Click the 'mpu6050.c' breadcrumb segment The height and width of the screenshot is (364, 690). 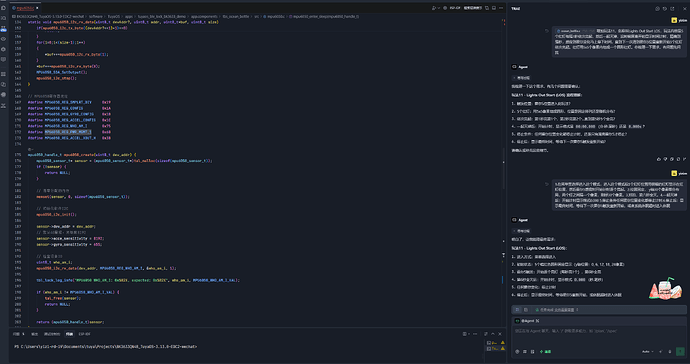point(275,16)
